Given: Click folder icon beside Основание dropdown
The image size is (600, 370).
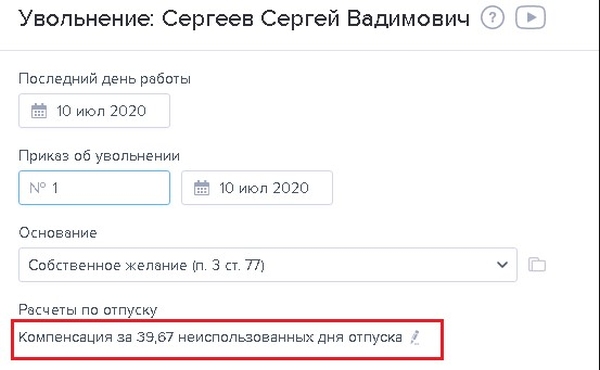Looking at the screenshot, I should (537, 265).
